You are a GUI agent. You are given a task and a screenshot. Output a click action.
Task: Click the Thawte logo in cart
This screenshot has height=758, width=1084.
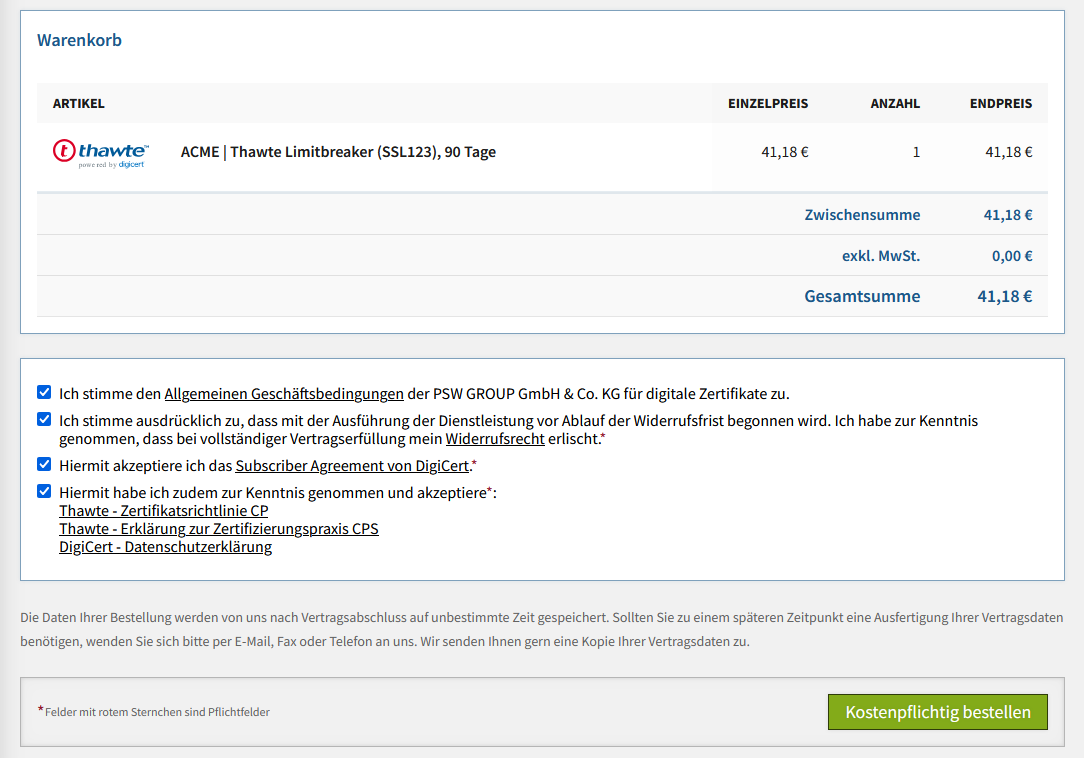point(100,152)
